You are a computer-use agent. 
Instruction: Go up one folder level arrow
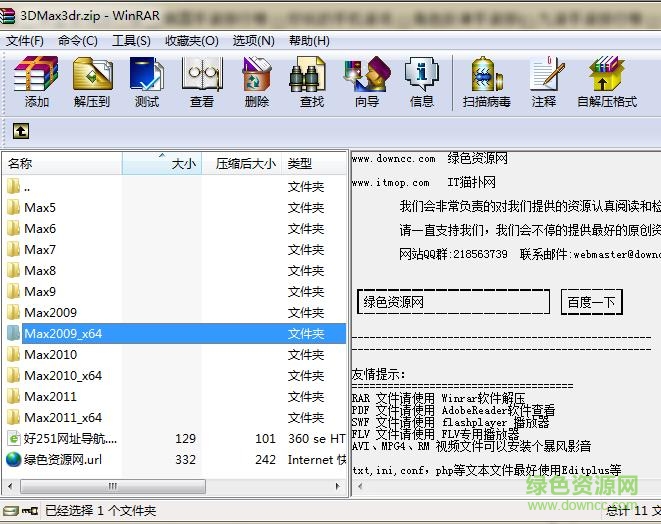pos(21,131)
